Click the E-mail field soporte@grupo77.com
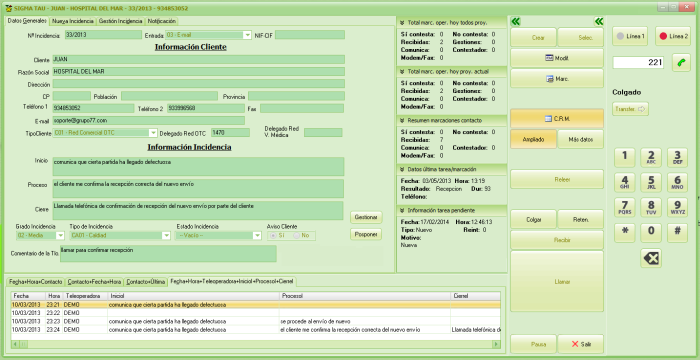Viewport: 700px width, 360px height. point(149,121)
